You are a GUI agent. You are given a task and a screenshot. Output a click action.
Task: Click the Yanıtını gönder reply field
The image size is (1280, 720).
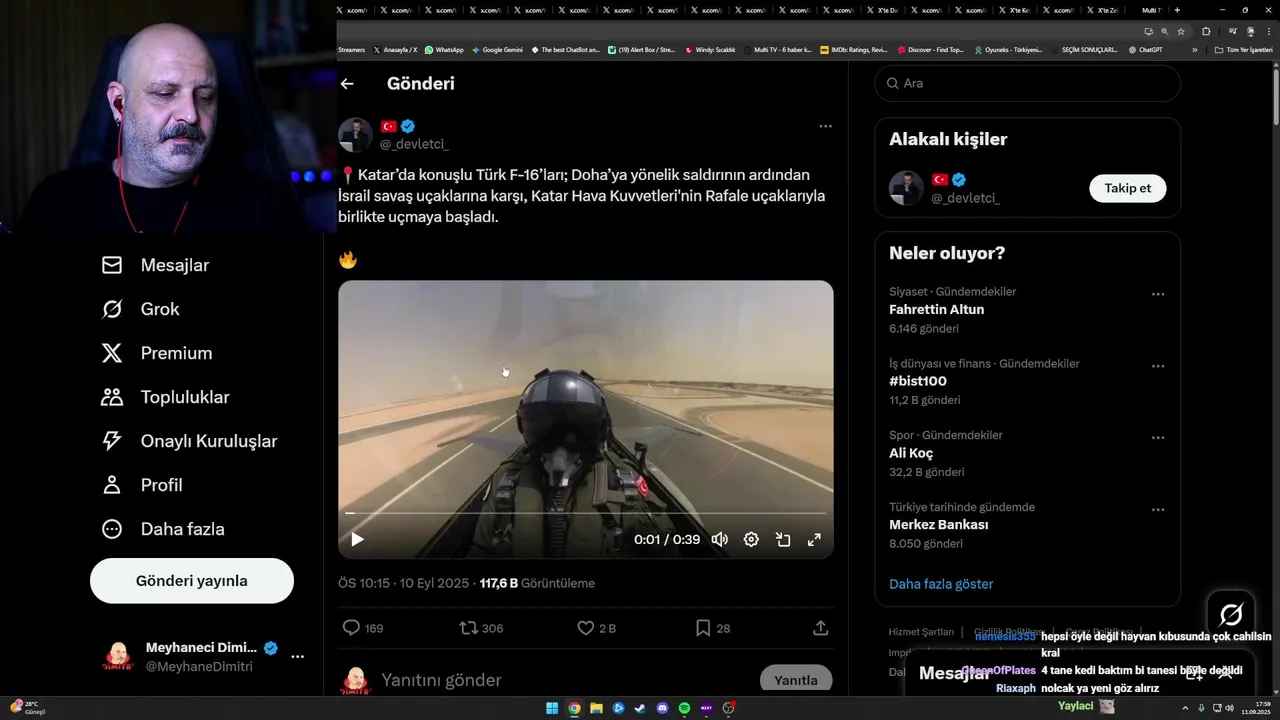tap(560, 680)
